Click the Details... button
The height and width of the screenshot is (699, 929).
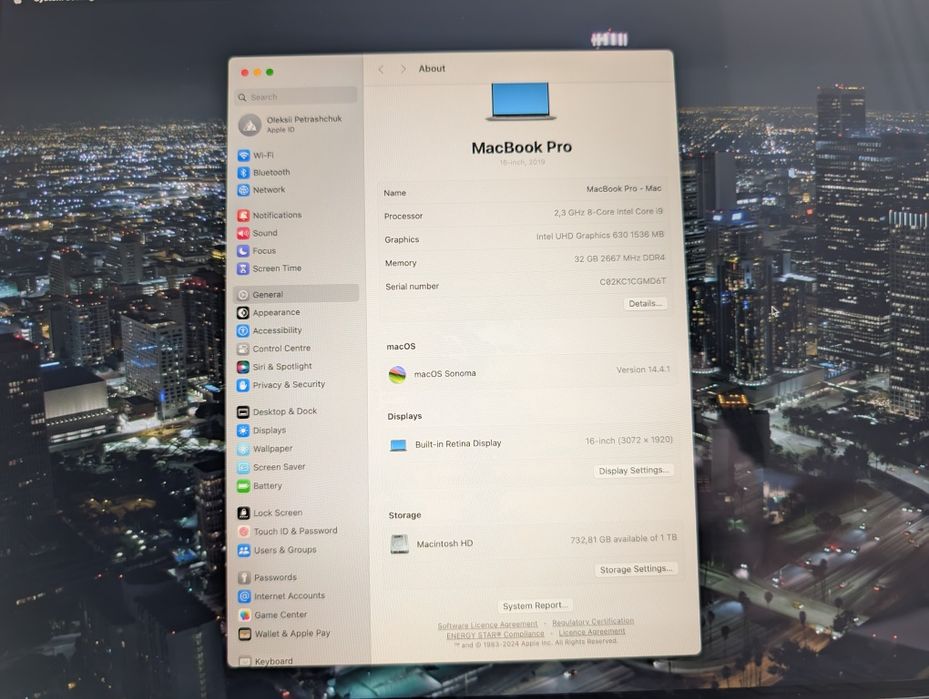click(x=645, y=303)
